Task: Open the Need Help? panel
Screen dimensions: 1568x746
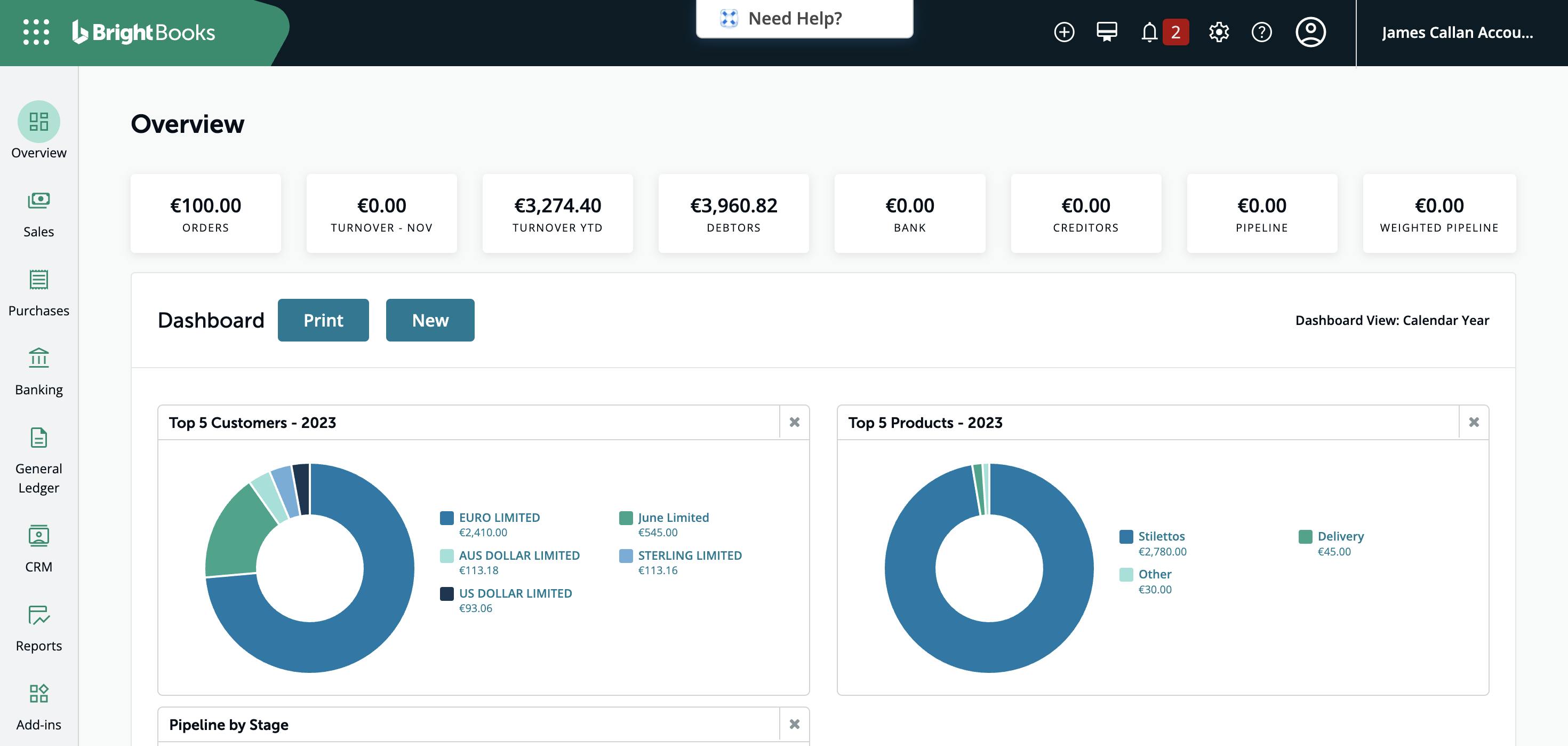Action: [x=804, y=19]
